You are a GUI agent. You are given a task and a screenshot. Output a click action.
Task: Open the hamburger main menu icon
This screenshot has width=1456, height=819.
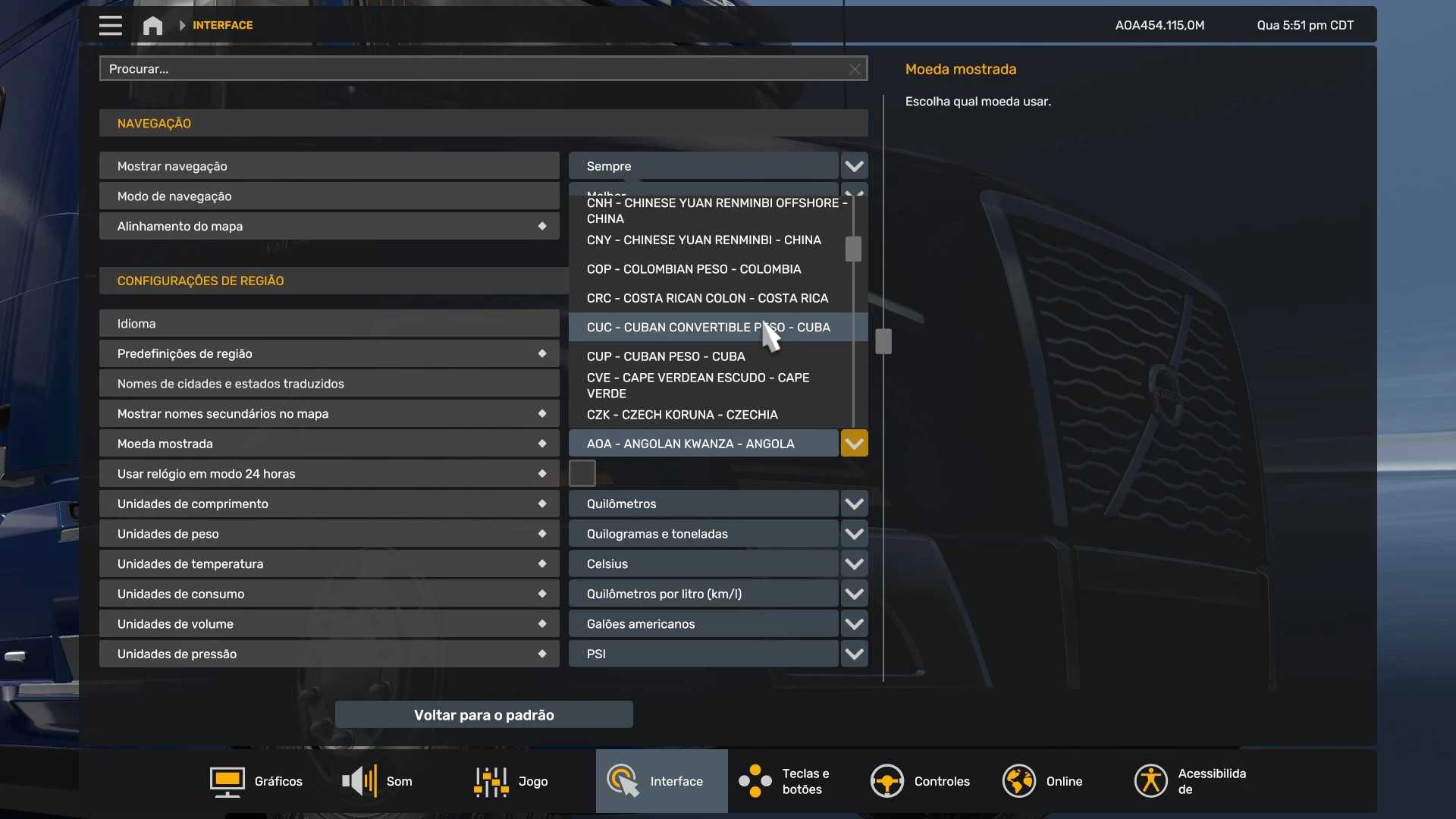pos(110,25)
